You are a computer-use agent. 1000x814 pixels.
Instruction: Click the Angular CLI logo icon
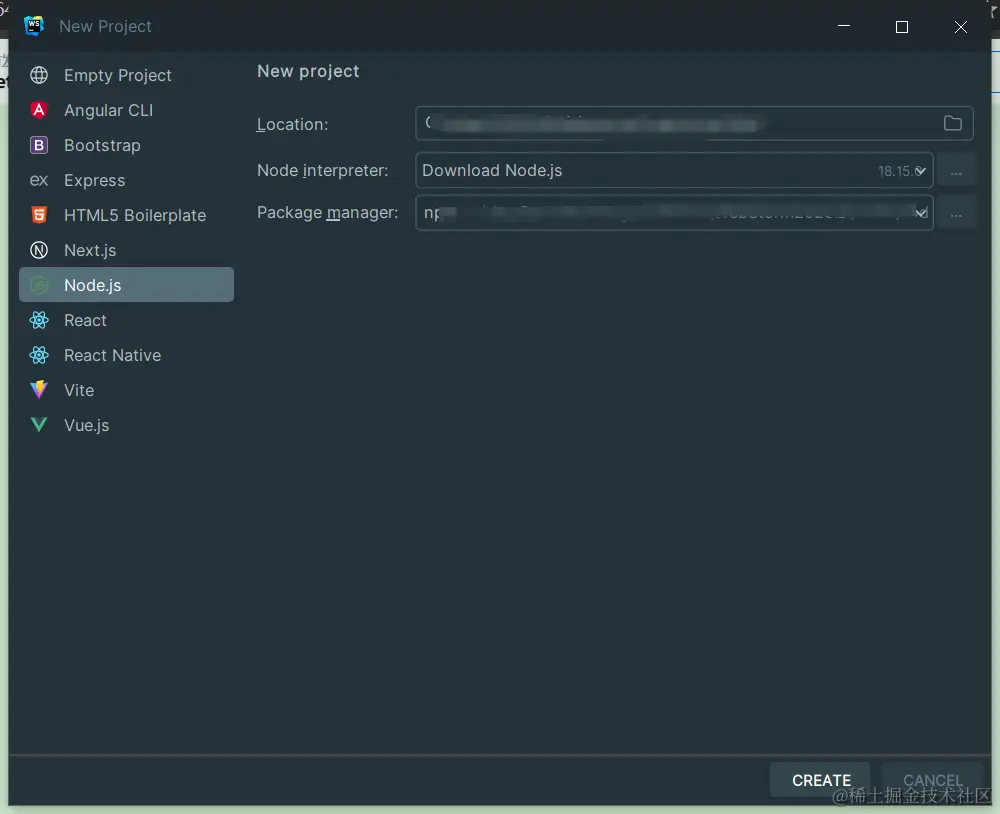(39, 110)
